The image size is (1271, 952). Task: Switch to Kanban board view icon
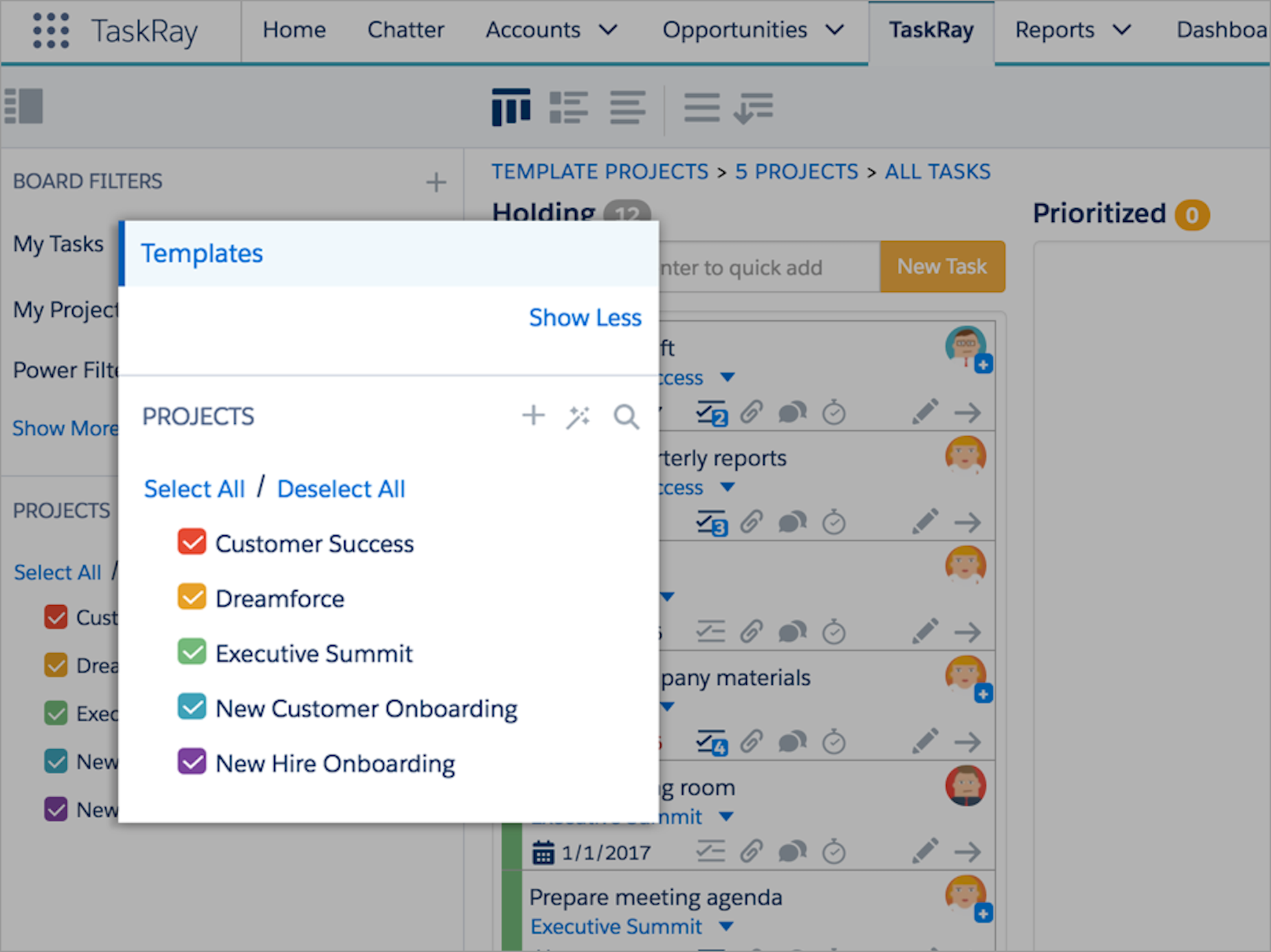click(x=511, y=107)
